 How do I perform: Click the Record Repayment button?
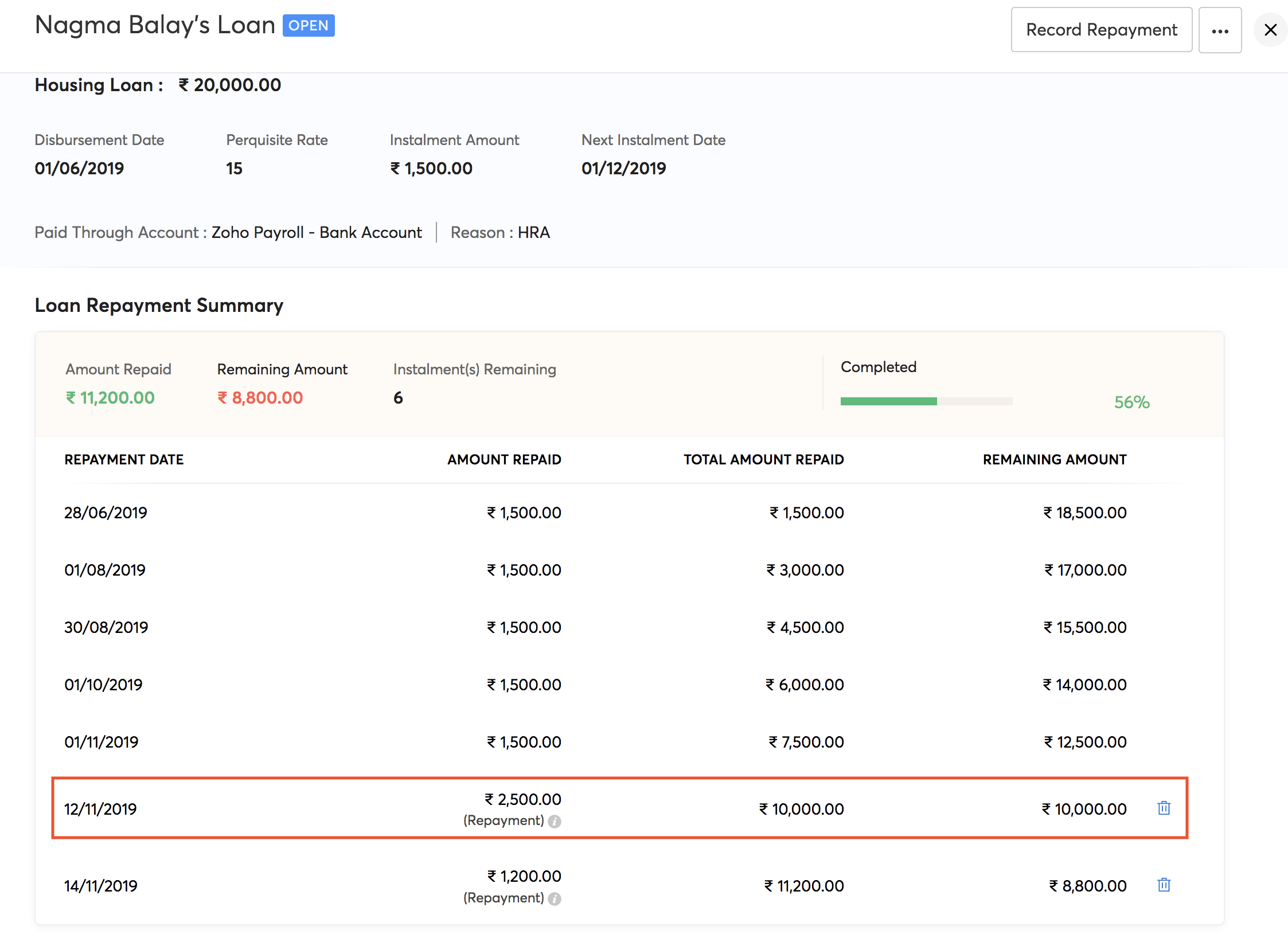coord(1101,30)
